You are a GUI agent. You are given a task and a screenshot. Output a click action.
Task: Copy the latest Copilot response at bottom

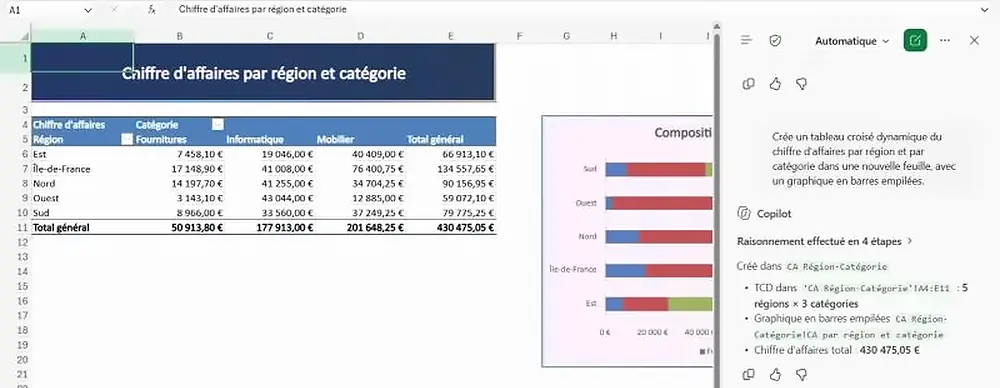(749, 374)
